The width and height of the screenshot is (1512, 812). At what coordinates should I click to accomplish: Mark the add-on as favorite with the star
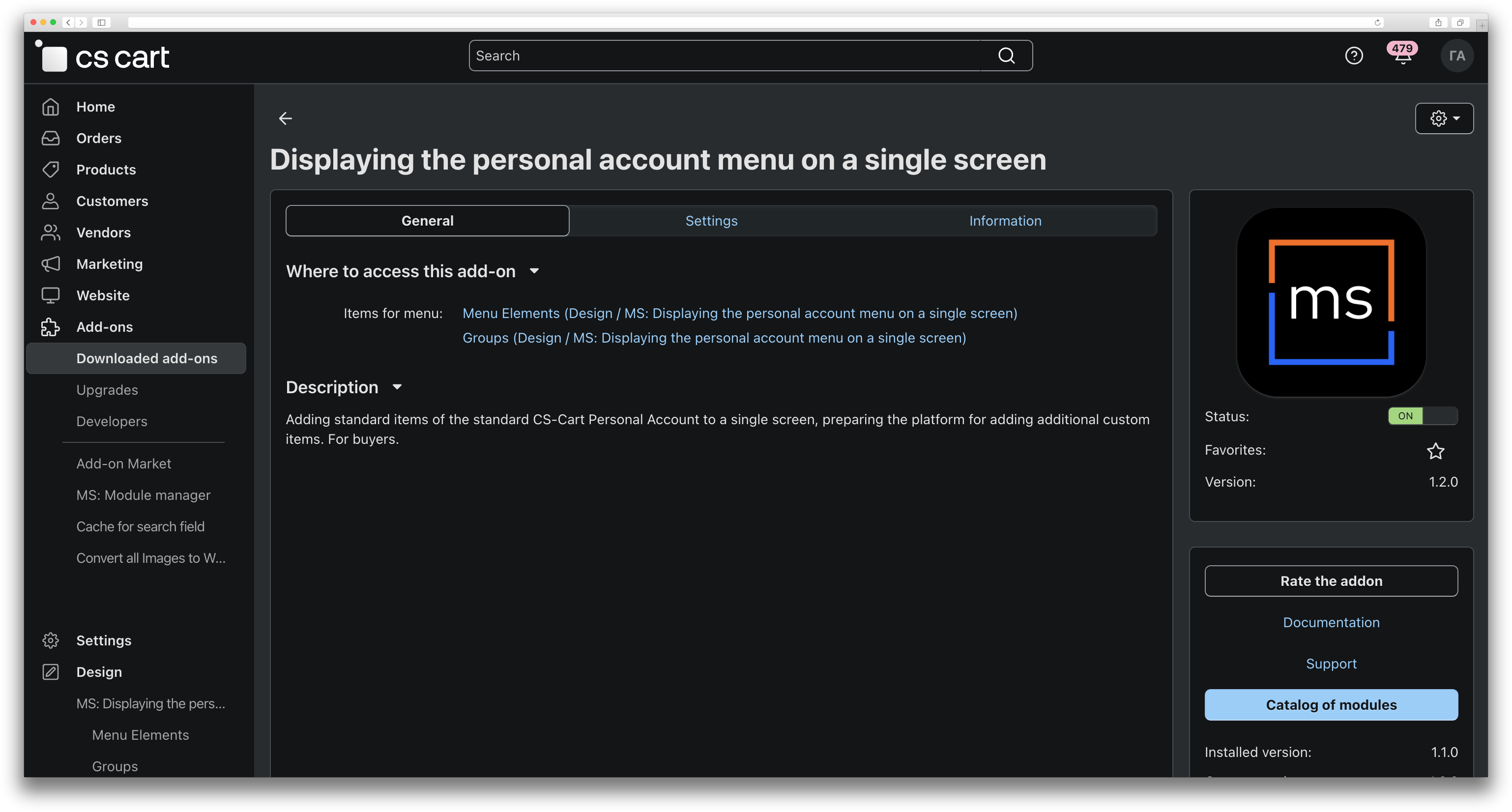[x=1435, y=451]
